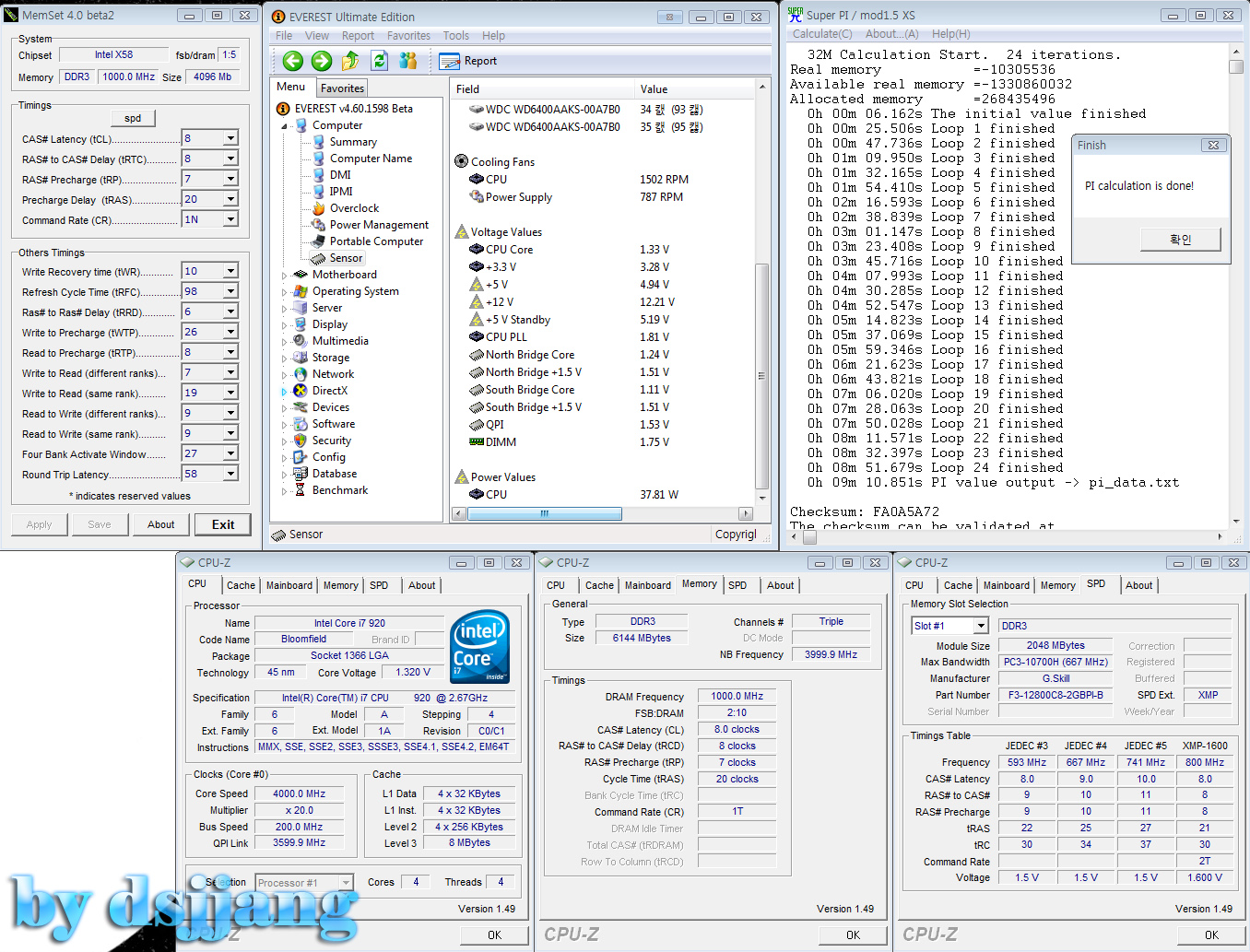Viewport: 1250px width, 952px height.
Task: Switch to the Favorites tab in EVEREST
Action: point(342,88)
